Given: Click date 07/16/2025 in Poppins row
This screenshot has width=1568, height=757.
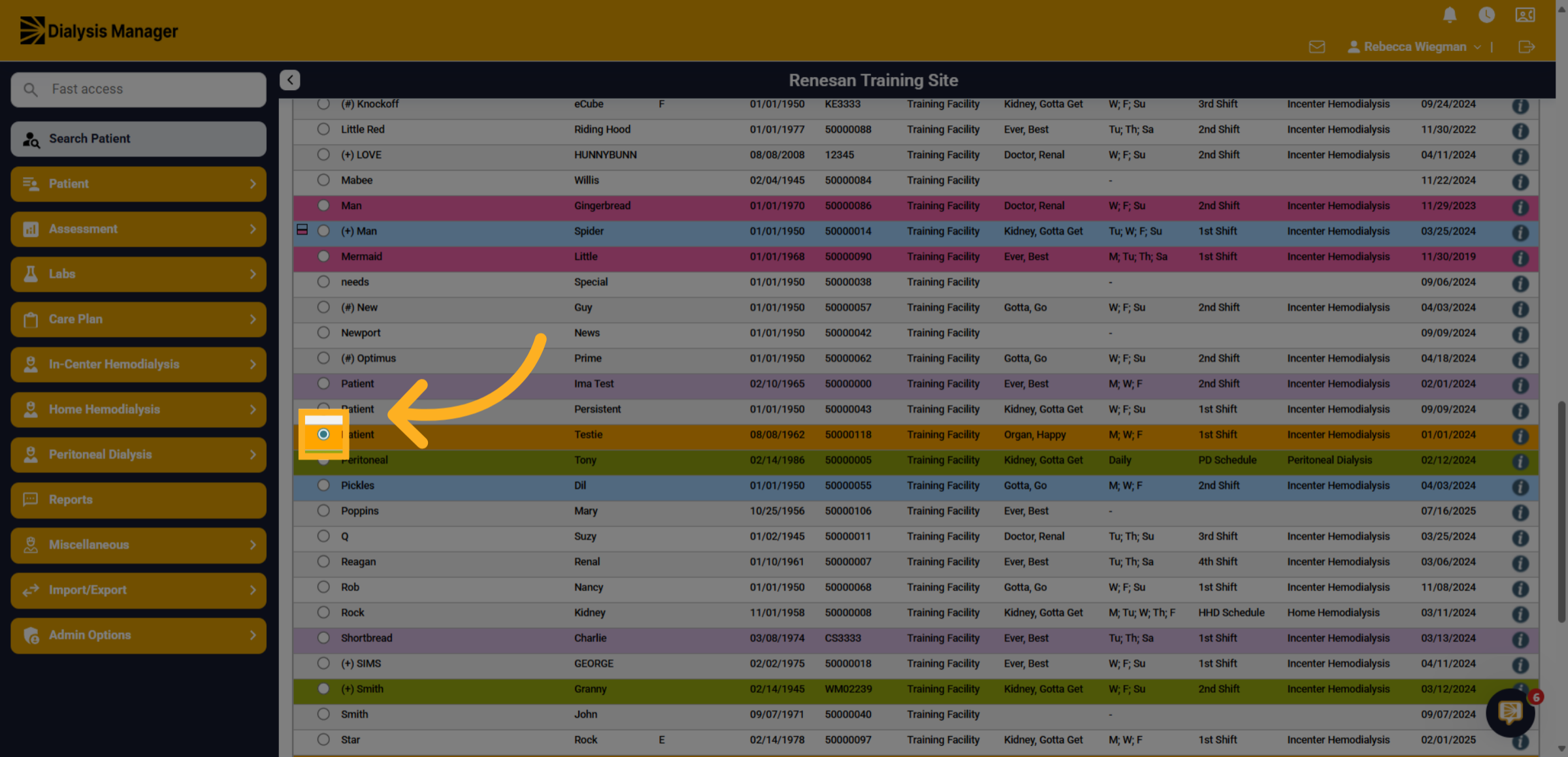Looking at the screenshot, I should coord(1448,511).
